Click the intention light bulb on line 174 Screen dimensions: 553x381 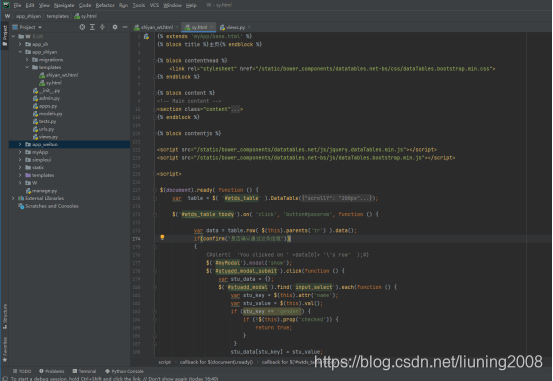coord(162,237)
